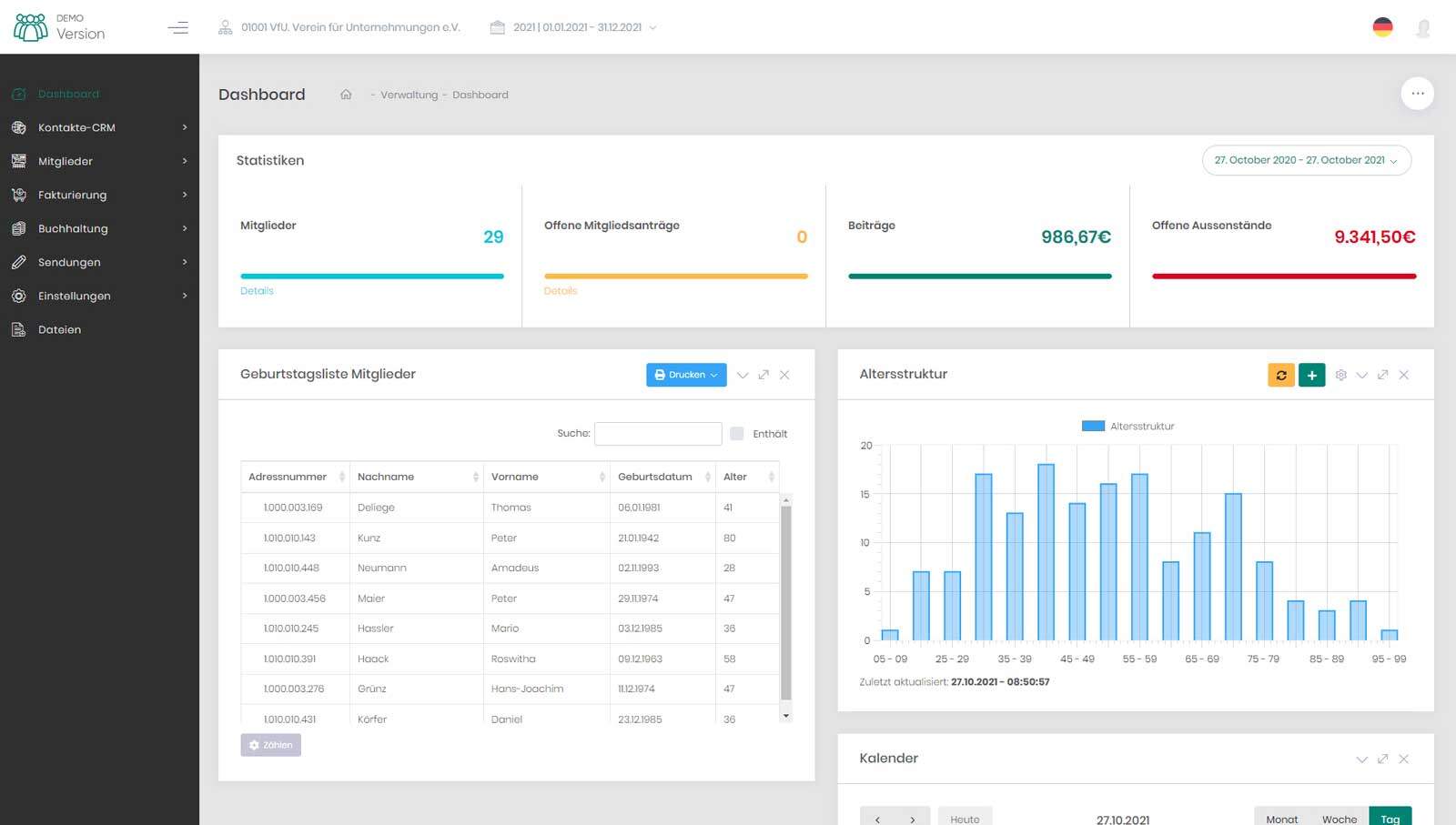Maximize the Altersstruktur panel
Viewport: 1456px width, 825px height.
(x=1382, y=375)
